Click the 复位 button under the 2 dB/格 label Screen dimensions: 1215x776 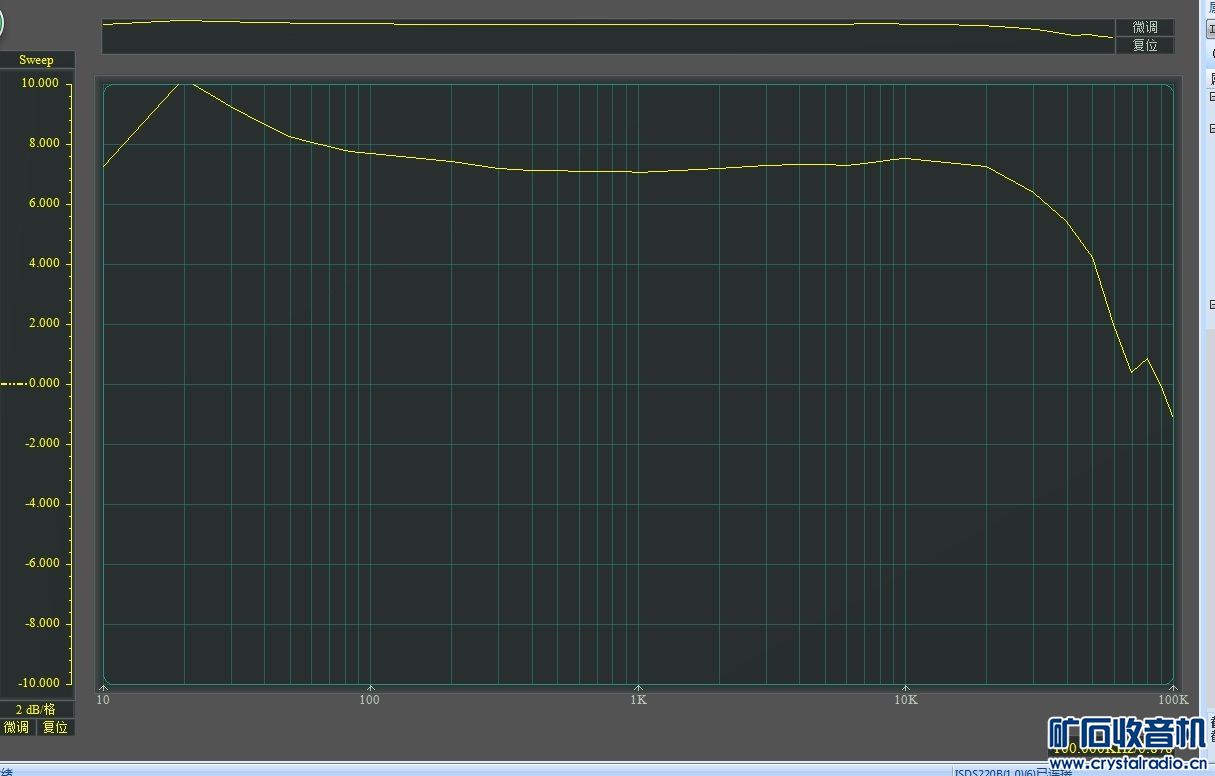pos(55,727)
